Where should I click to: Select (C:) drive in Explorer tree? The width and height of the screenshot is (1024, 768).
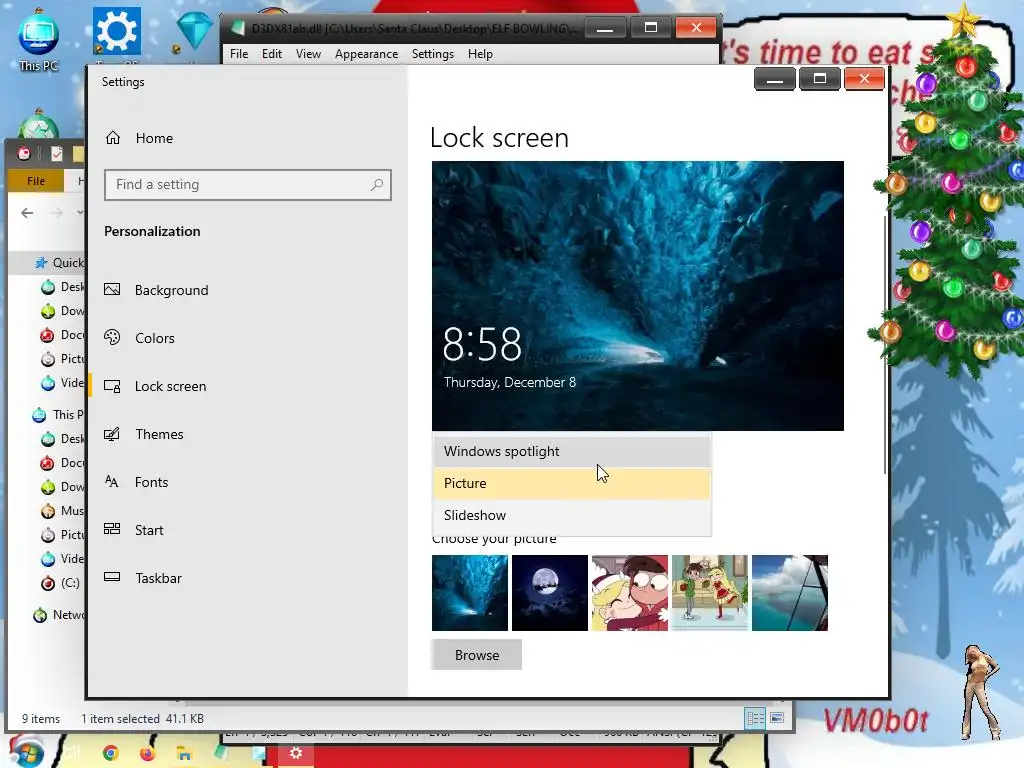click(x=60, y=583)
